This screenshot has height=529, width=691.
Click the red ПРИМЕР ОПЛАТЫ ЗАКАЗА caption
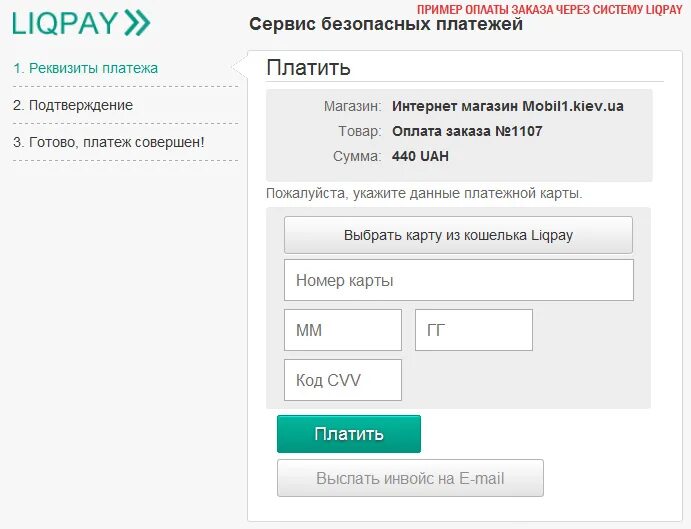click(x=550, y=9)
